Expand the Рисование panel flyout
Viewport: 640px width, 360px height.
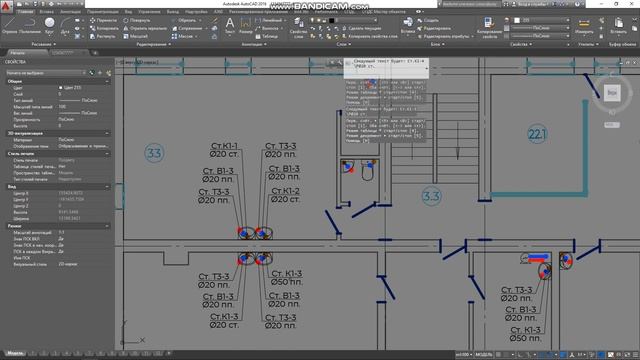tap(44, 44)
